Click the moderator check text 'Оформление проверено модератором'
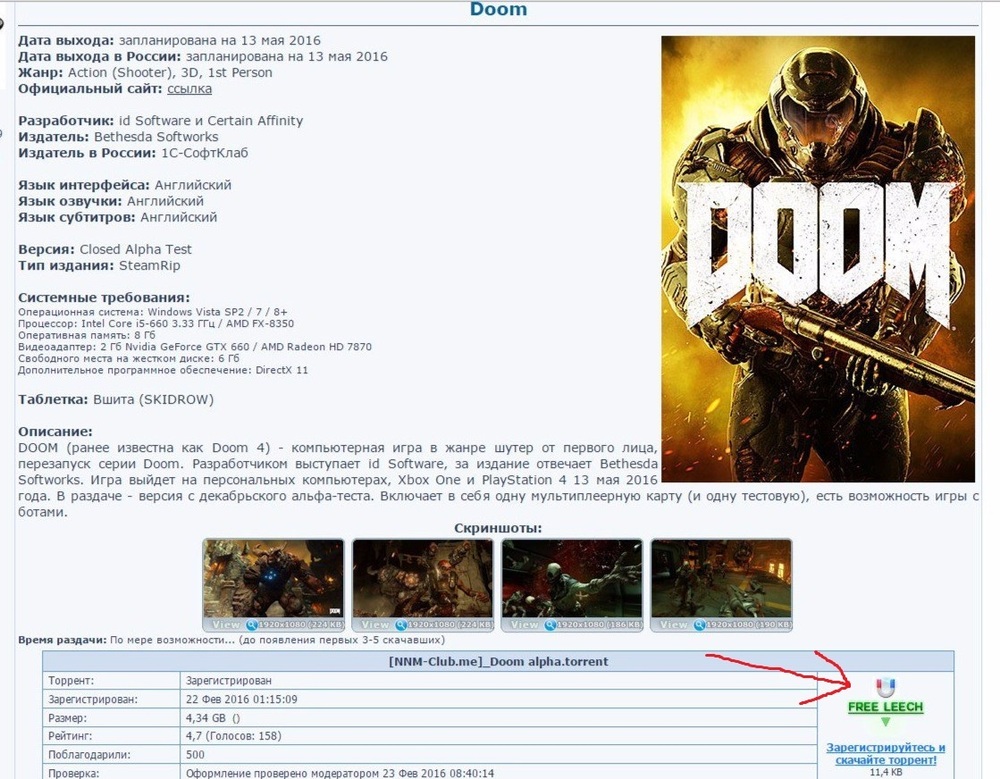 tap(283, 773)
